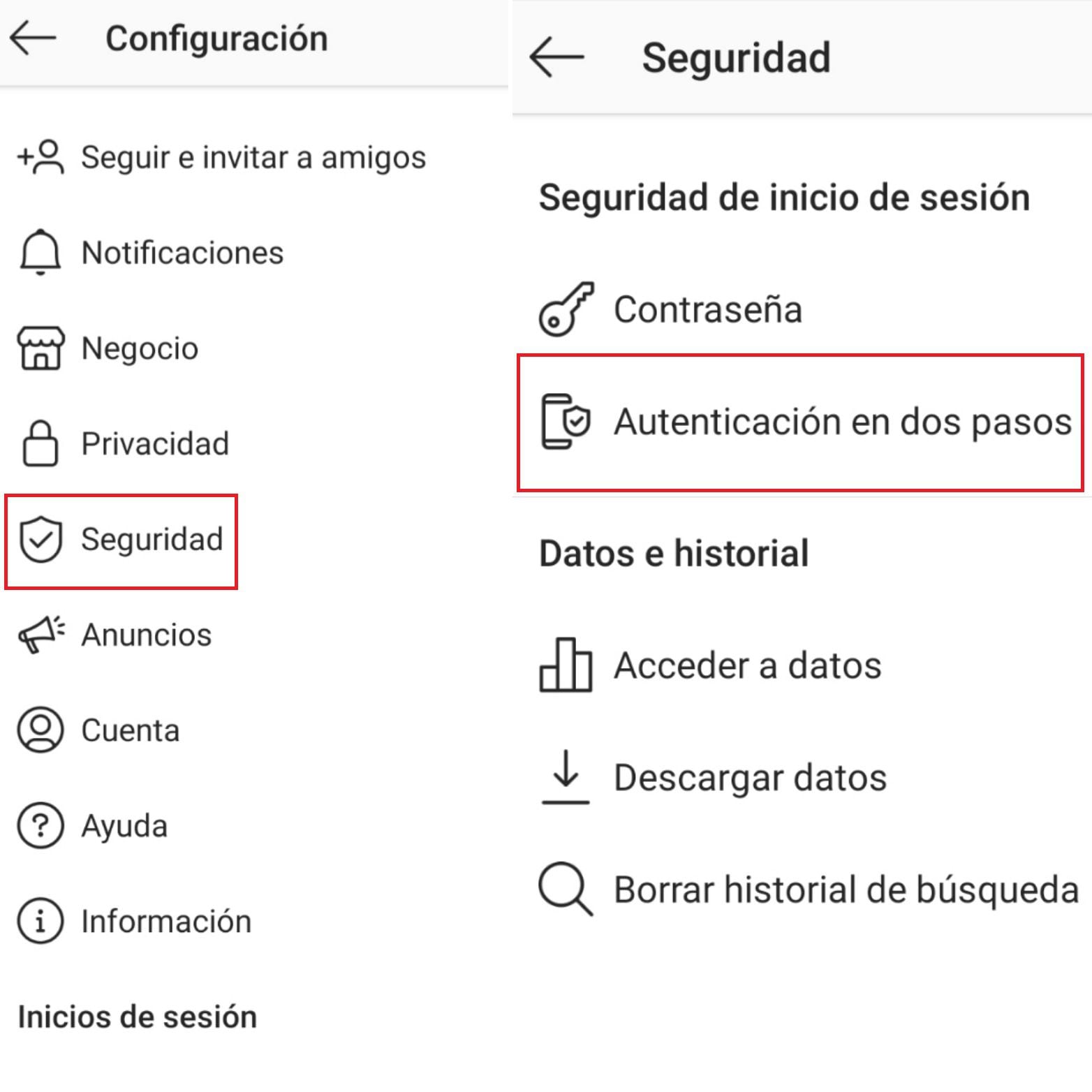Screen dimensions: 1092x1092
Task: Open Autenticación en dos pasos
Action: (x=842, y=422)
